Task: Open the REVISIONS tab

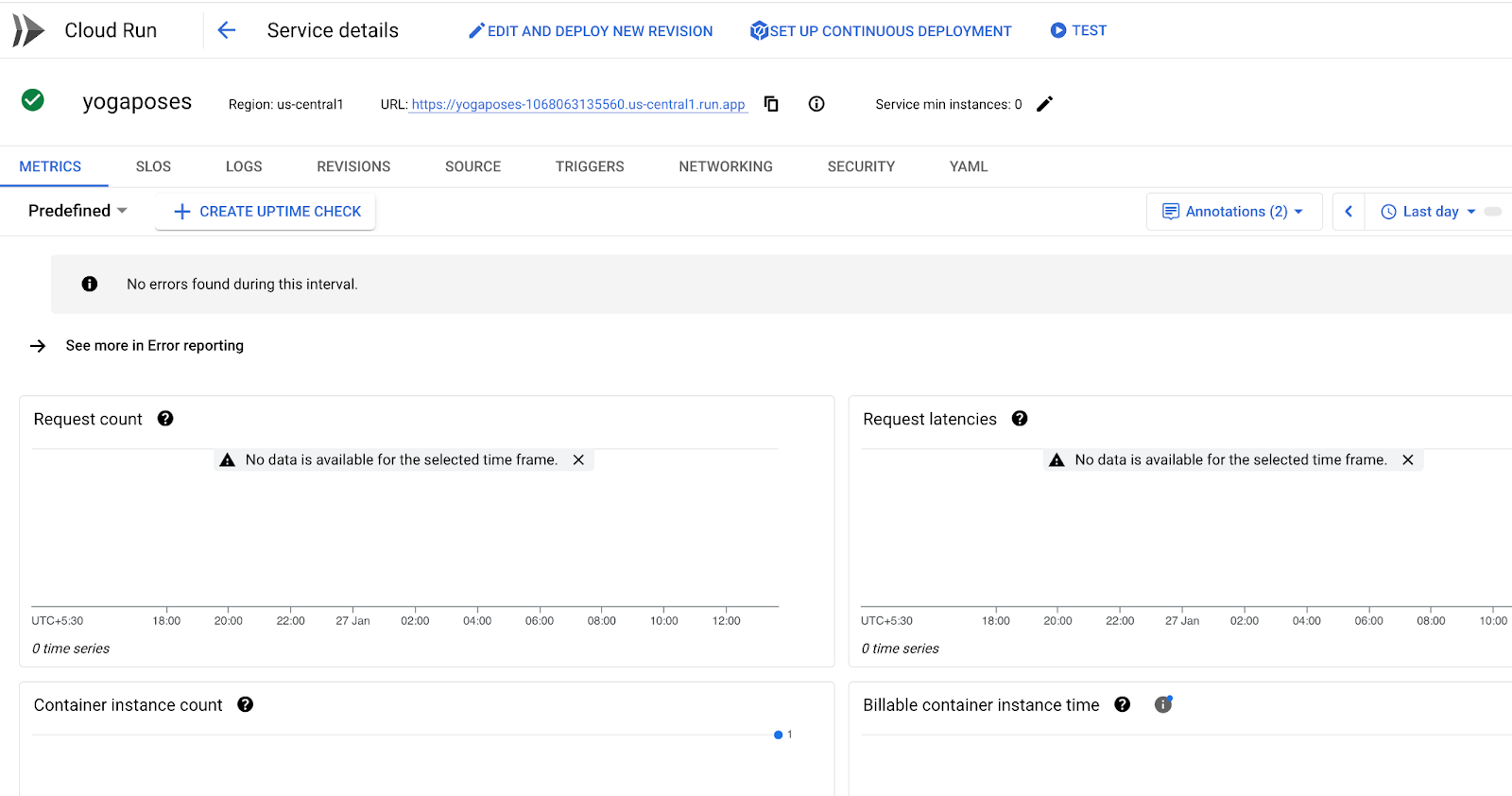Action: (353, 166)
